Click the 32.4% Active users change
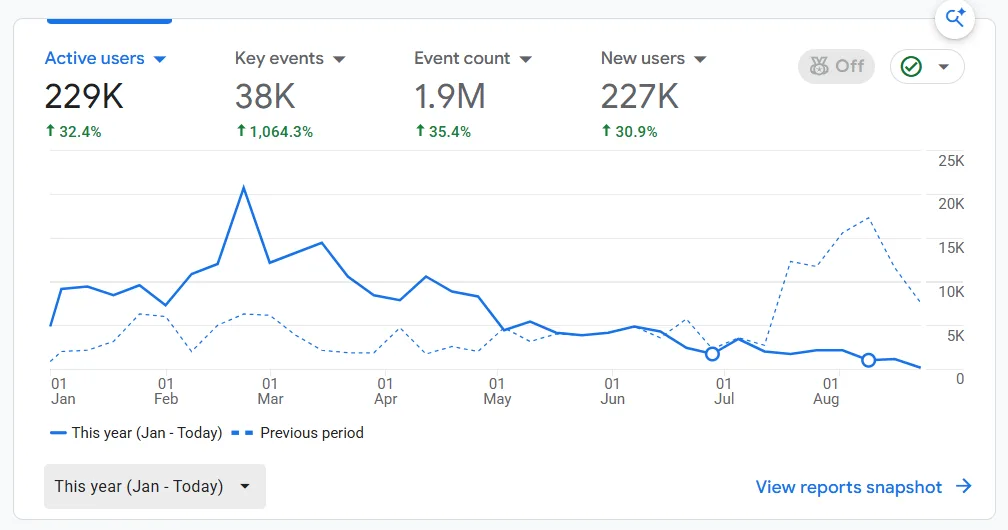This screenshot has height=530, width=1008. pos(73,132)
